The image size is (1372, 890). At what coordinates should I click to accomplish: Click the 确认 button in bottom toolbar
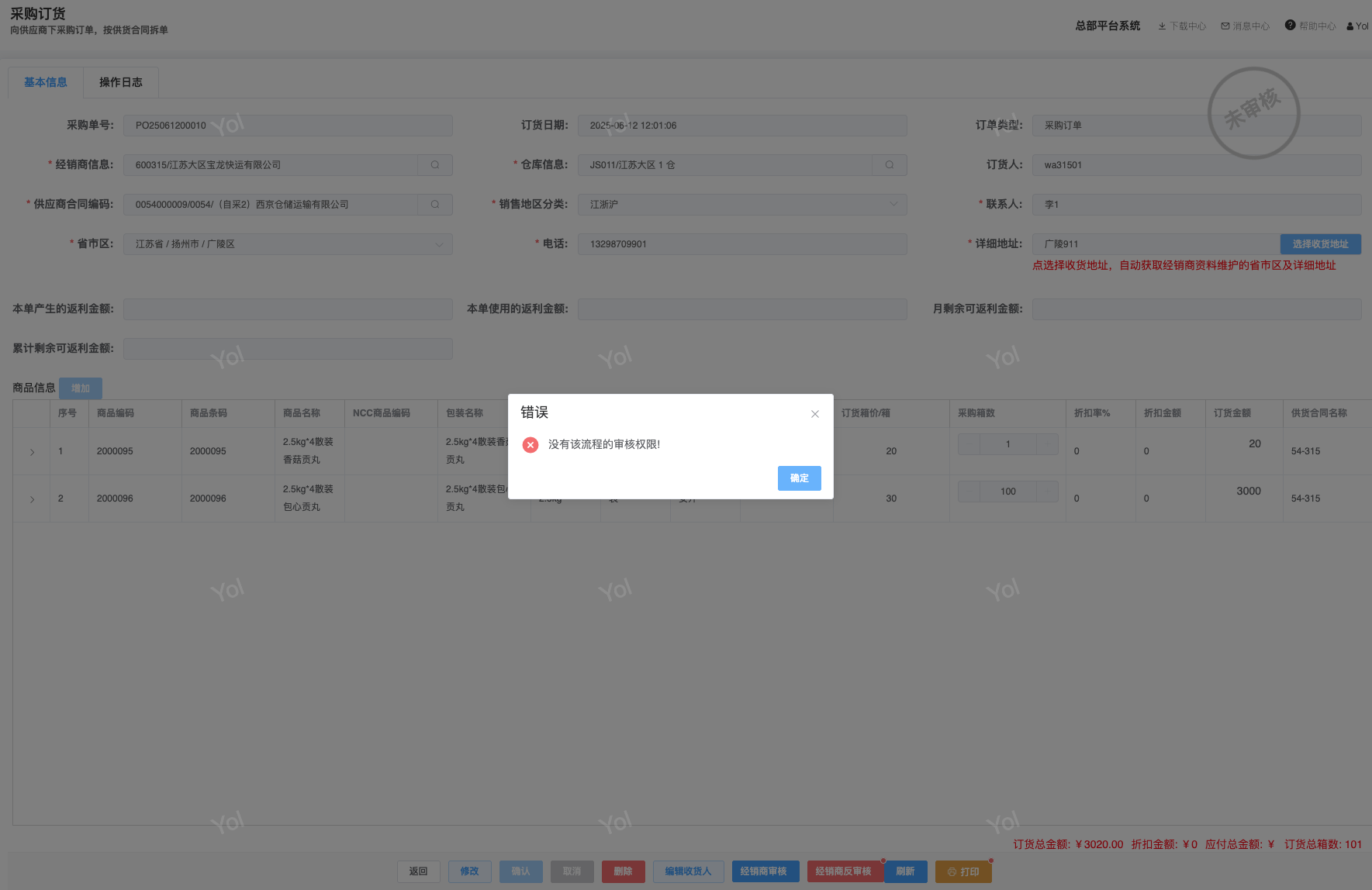(x=521, y=871)
